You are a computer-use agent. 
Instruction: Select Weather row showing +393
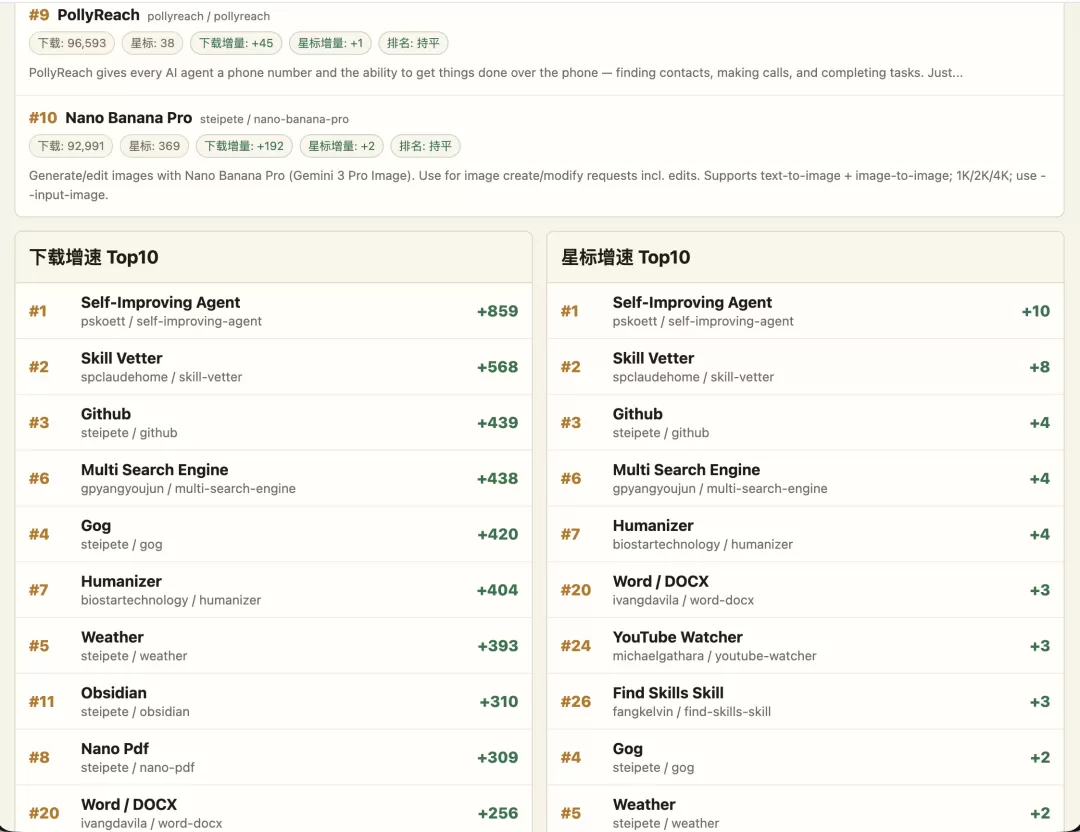click(273, 645)
